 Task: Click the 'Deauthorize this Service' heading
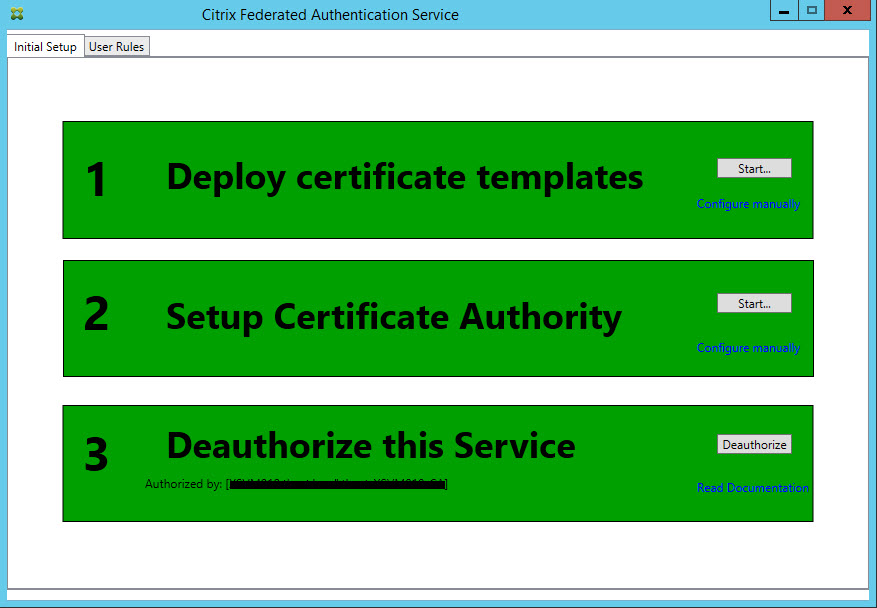coord(371,446)
